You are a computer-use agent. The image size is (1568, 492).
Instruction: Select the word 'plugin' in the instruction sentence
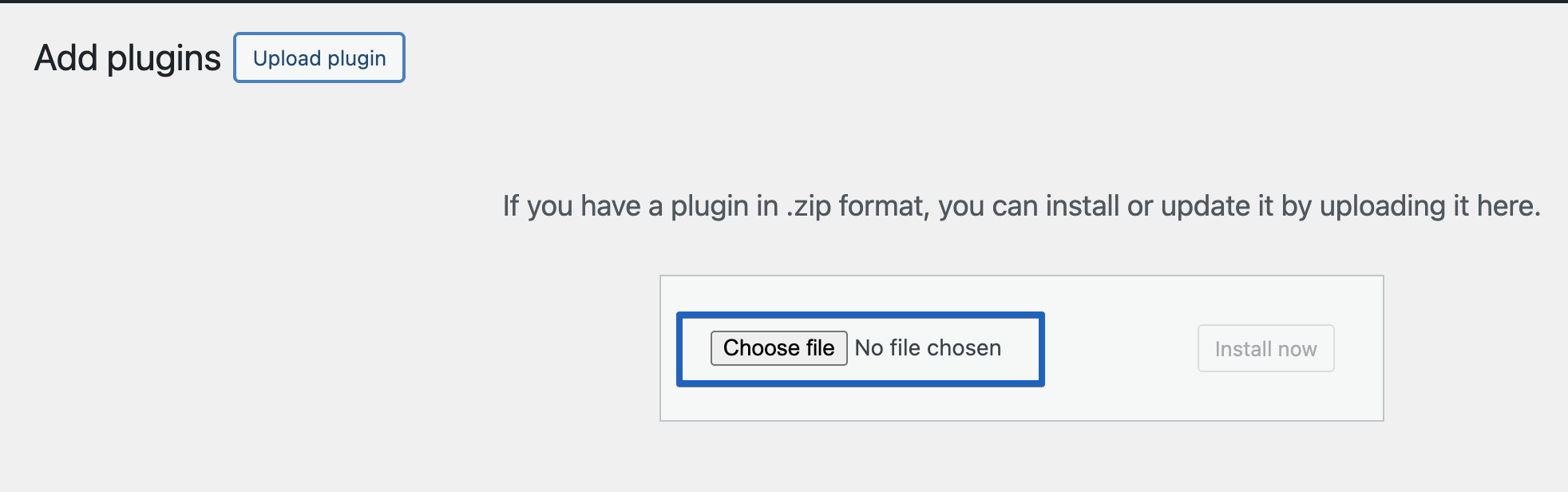pyautogui.click(x=724, y=206)
